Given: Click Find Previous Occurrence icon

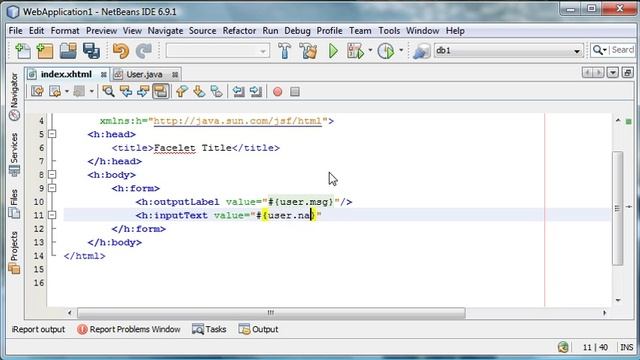Looking at the screenshot, I should coord(126,91).
